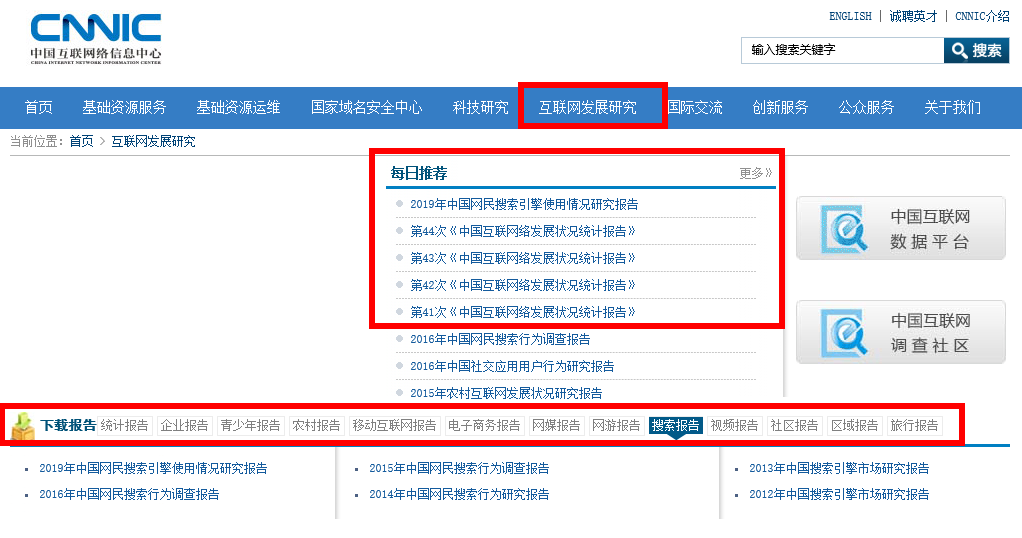This screenshot has height=538, width=1022.
Task: Select 区域报告 tab
Action: pos(854,426)
